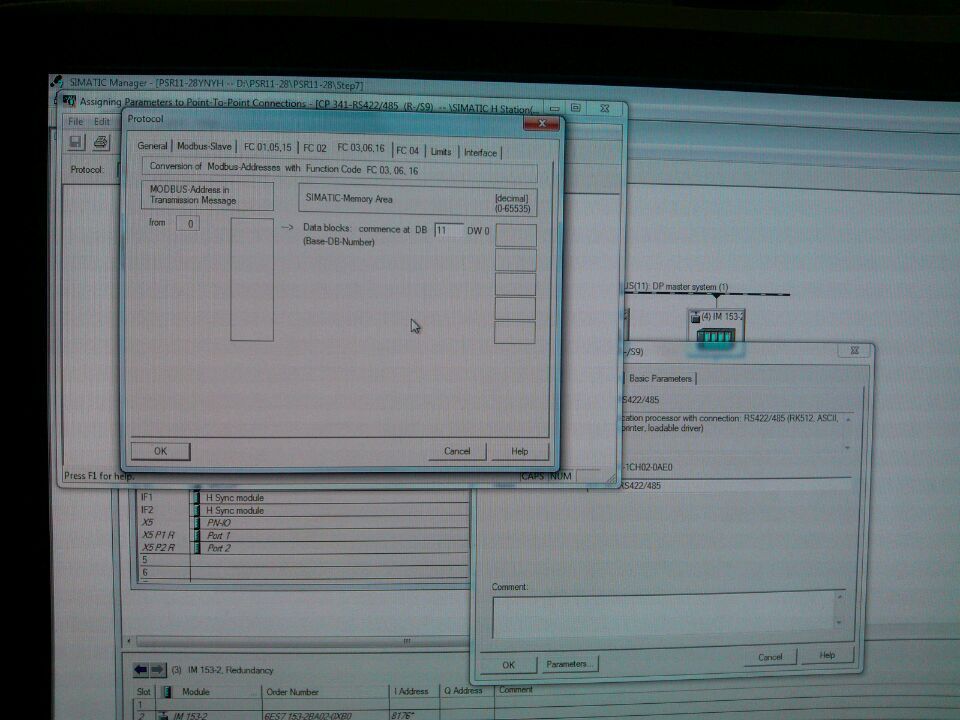Click the bottom decimal box in SIMATIC column
The image size is (960, 720).
point(514,332)
